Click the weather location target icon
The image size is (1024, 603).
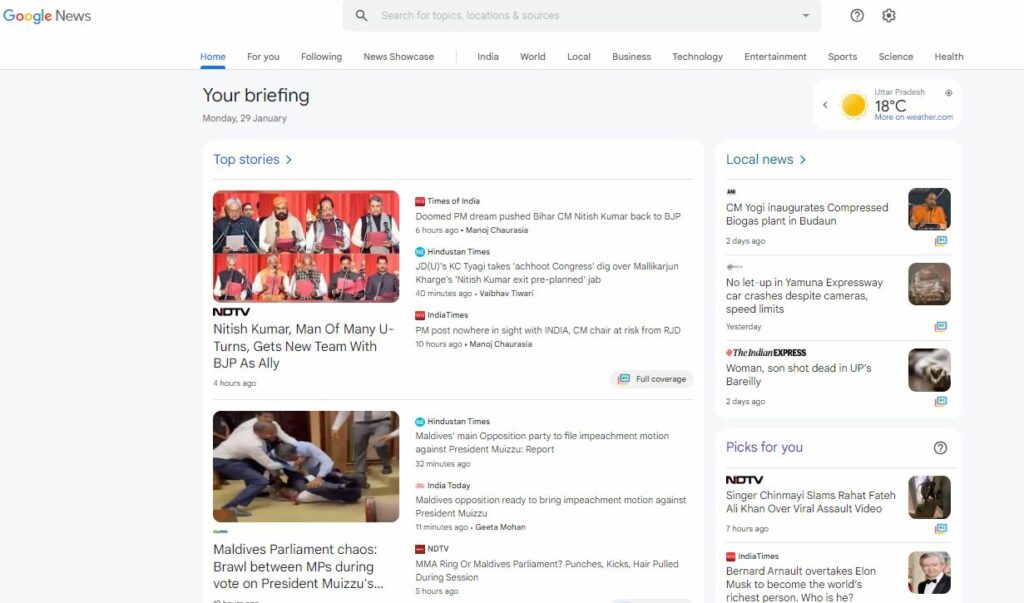coord(948,93)
